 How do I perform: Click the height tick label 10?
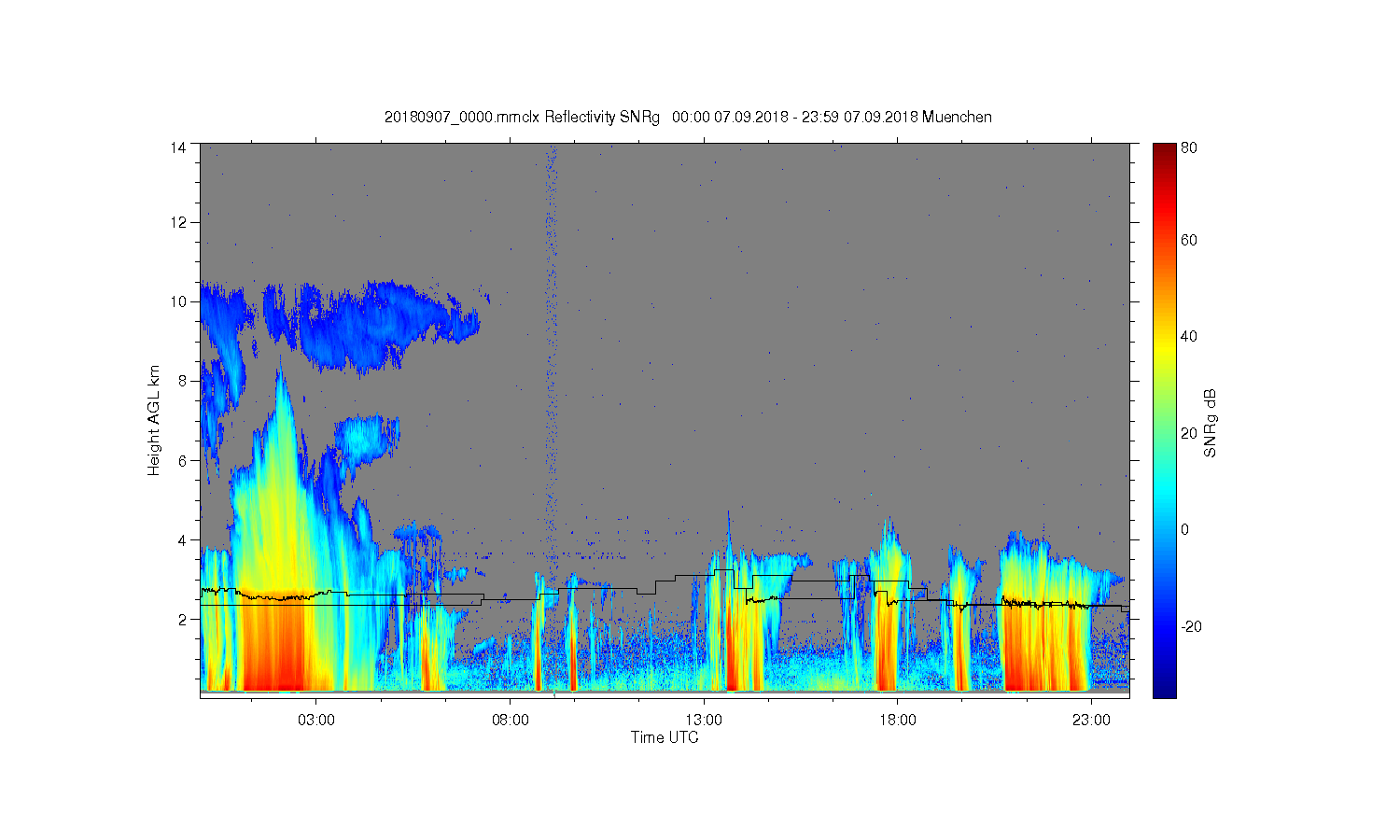(177, 301)
